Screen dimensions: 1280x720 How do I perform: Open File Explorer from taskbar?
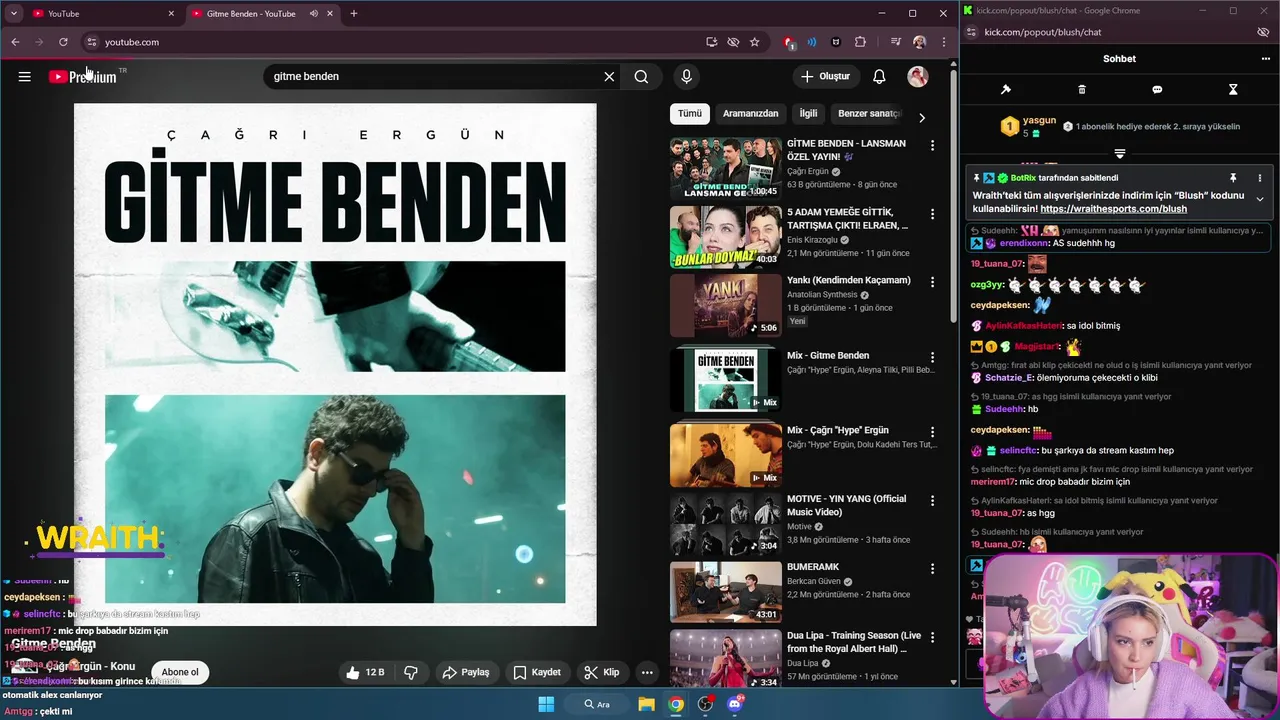(x=647, y=704)
